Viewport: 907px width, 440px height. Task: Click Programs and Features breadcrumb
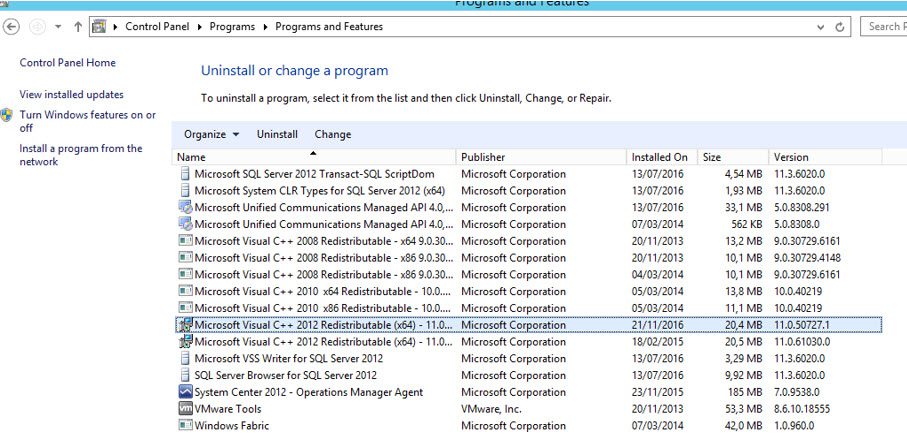point(329,27)
